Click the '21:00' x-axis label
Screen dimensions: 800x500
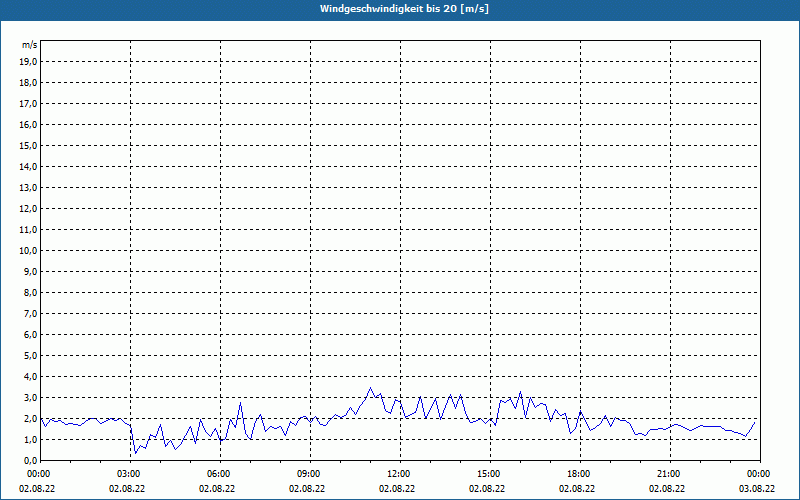[670, 474]
